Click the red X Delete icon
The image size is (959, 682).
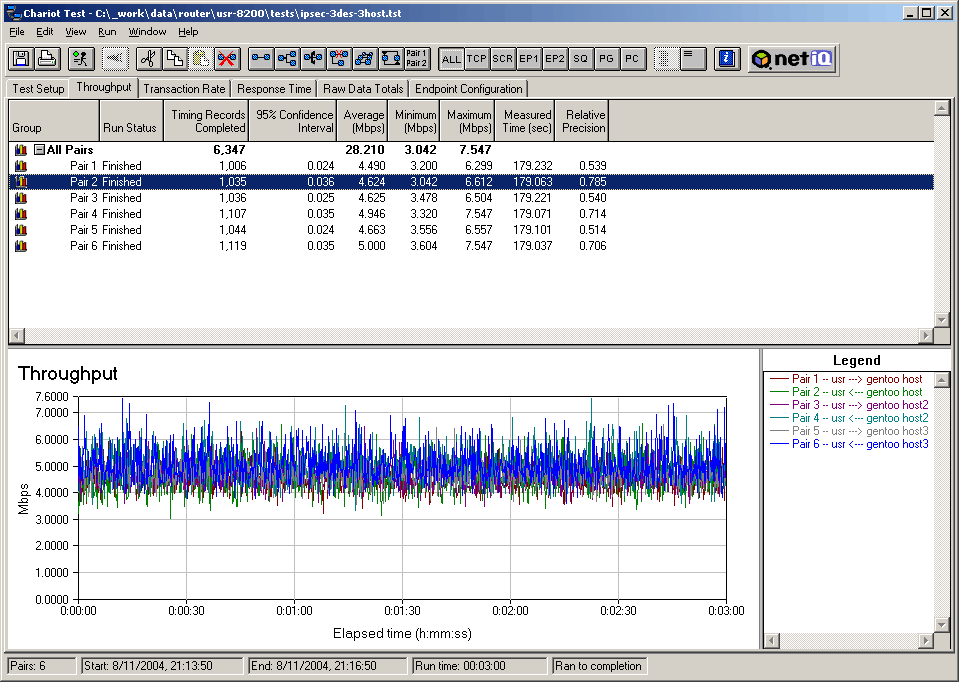tap(227, 59)
